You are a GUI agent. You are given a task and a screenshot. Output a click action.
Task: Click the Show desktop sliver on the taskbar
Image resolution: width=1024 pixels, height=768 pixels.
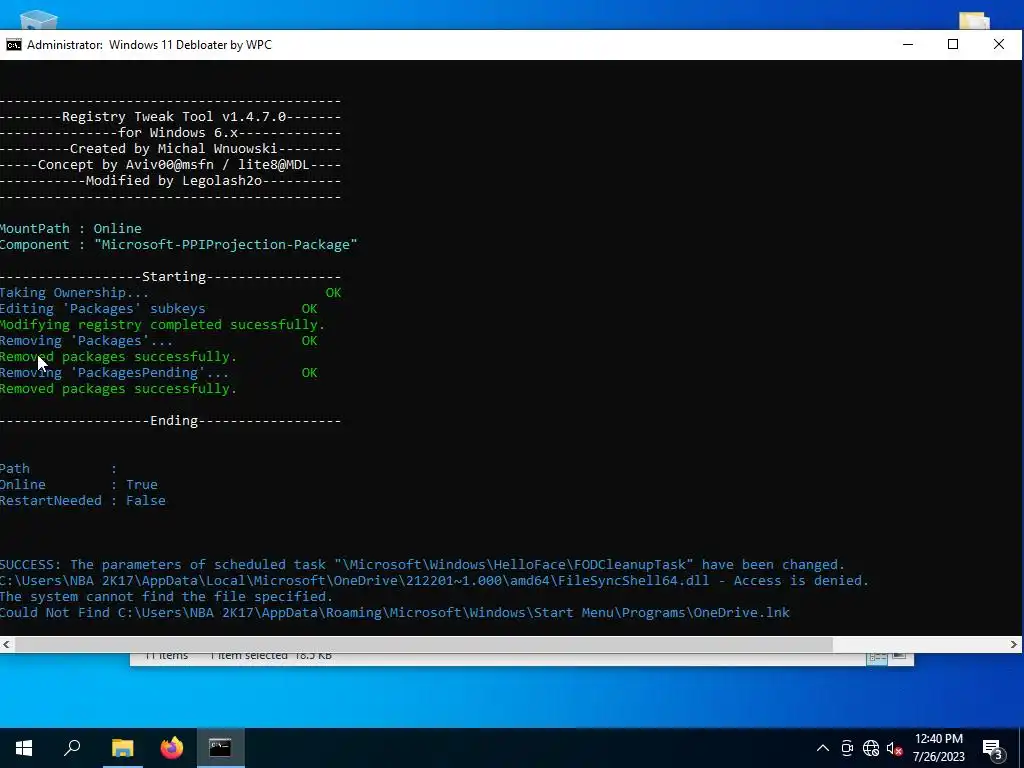(1021, 748)
